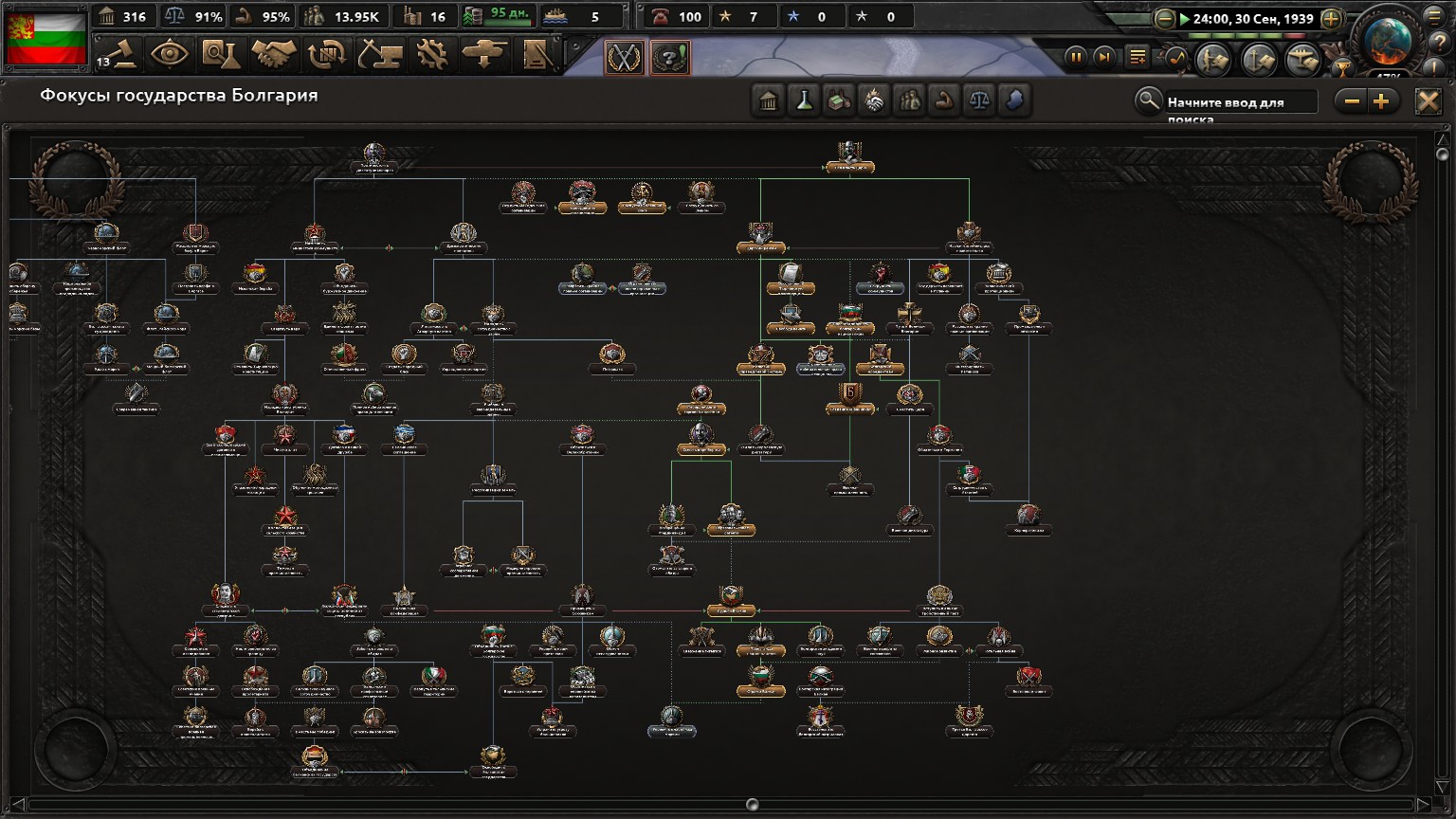Open the achievements trophy icon
Screen dimensions: 1456x819
pos(1342,67)
